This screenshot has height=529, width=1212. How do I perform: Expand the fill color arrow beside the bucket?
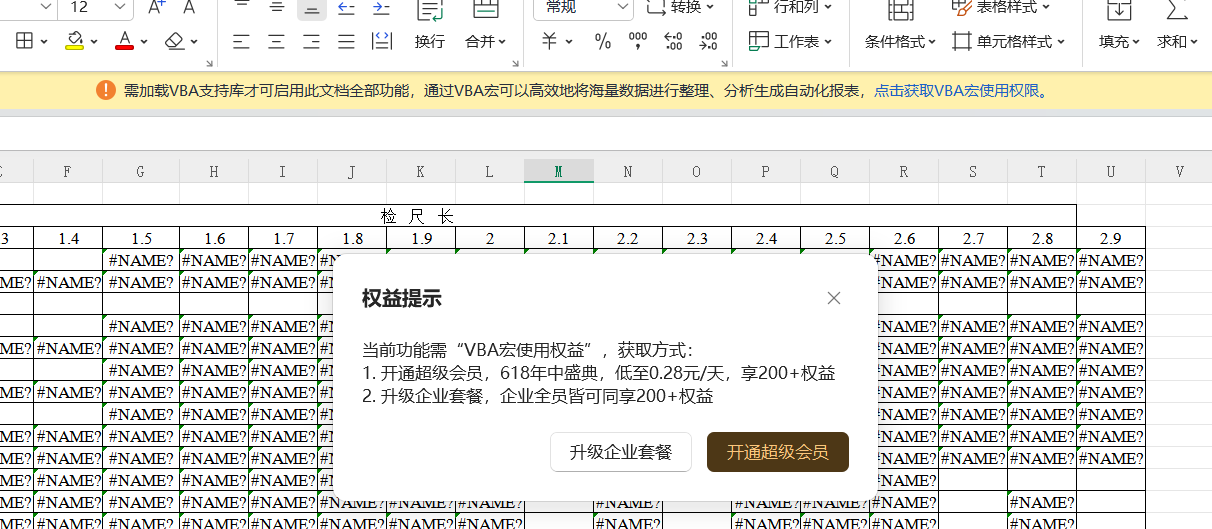[x=94, y=42]
